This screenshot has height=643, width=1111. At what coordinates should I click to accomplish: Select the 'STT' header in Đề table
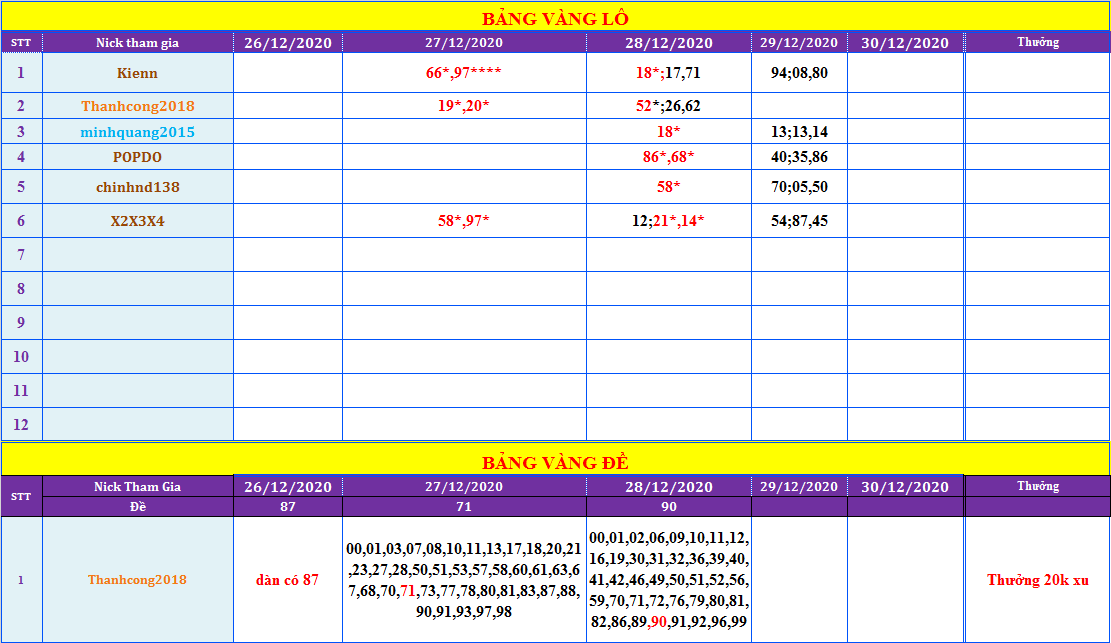point(21,496)
